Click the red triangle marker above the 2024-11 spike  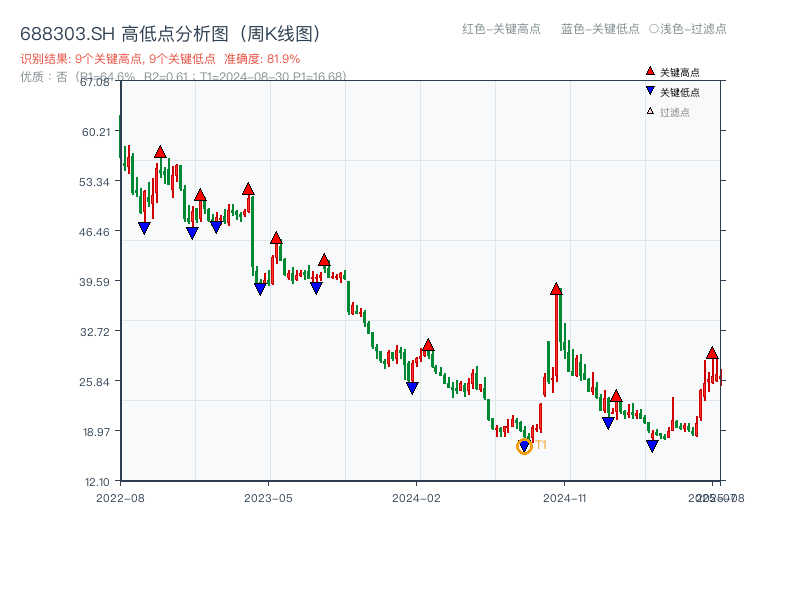tap(556, 289)
